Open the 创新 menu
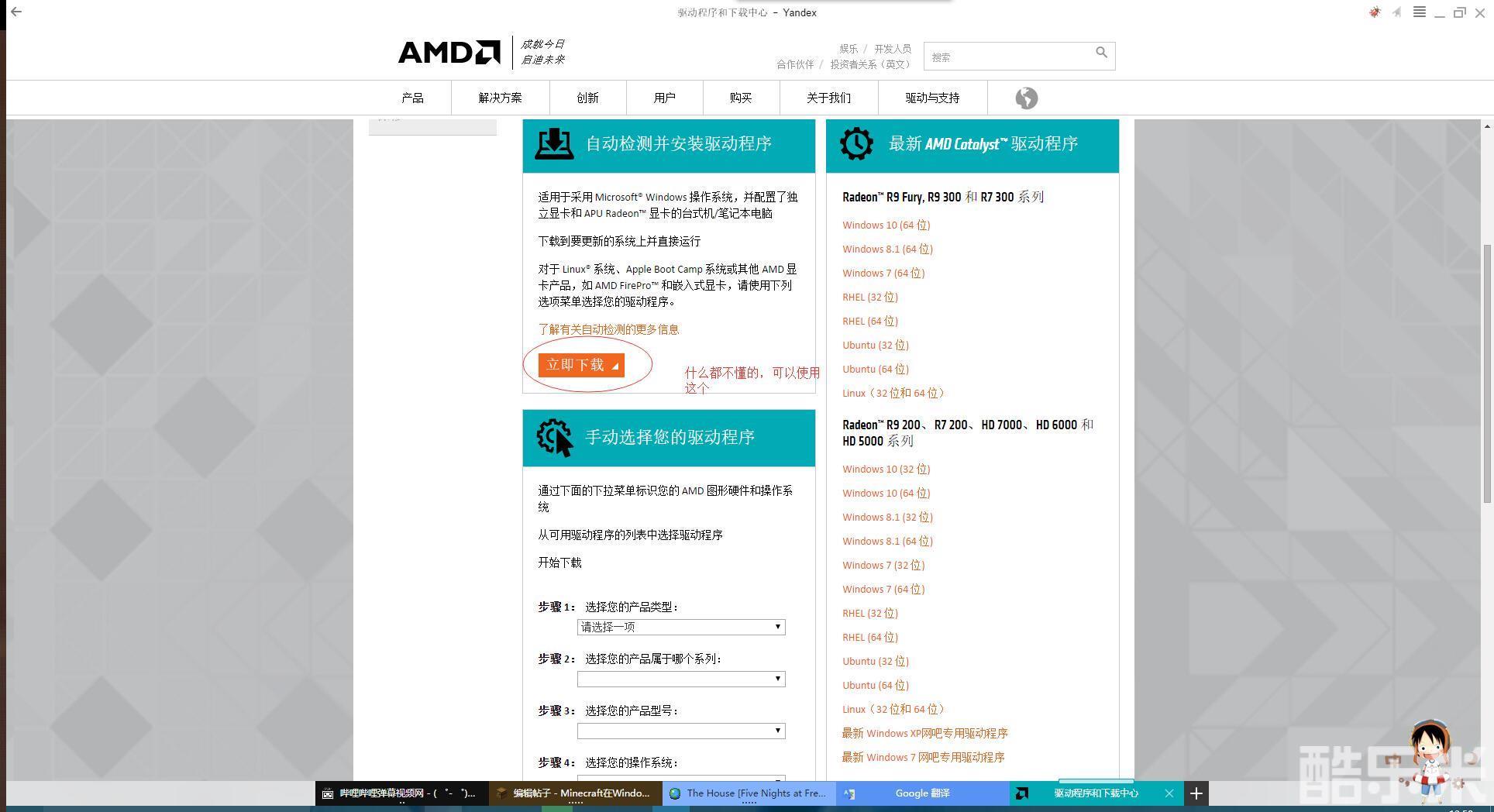 point(587,98)
